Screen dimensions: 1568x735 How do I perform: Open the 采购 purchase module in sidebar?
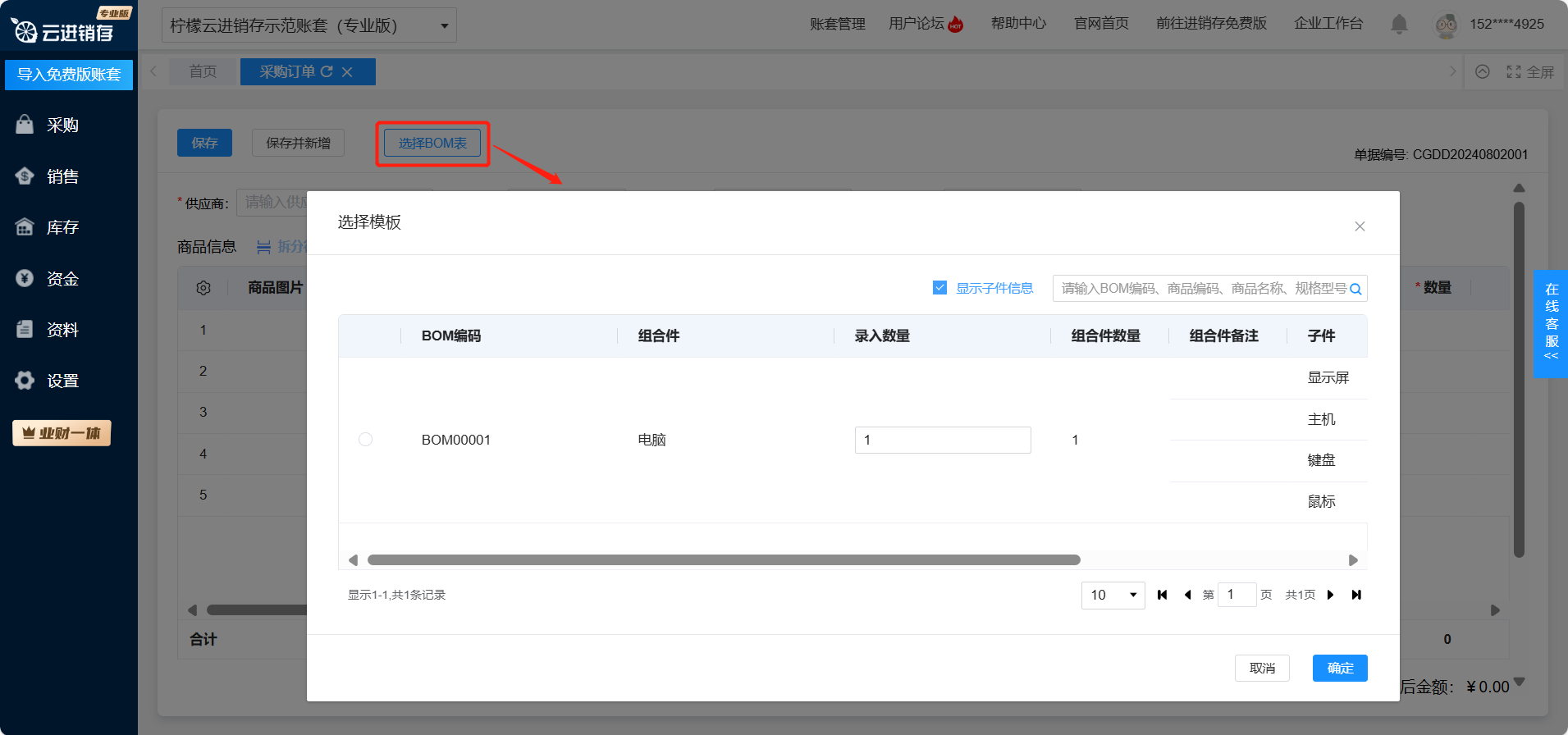pyautogui.click(x=48, y=125)
